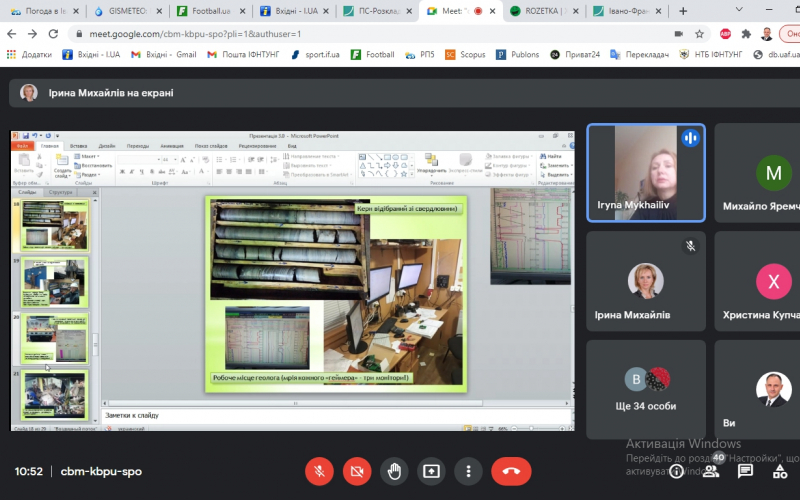Select slide 20 thumbnail in shared presentation

tap(54, 338)
